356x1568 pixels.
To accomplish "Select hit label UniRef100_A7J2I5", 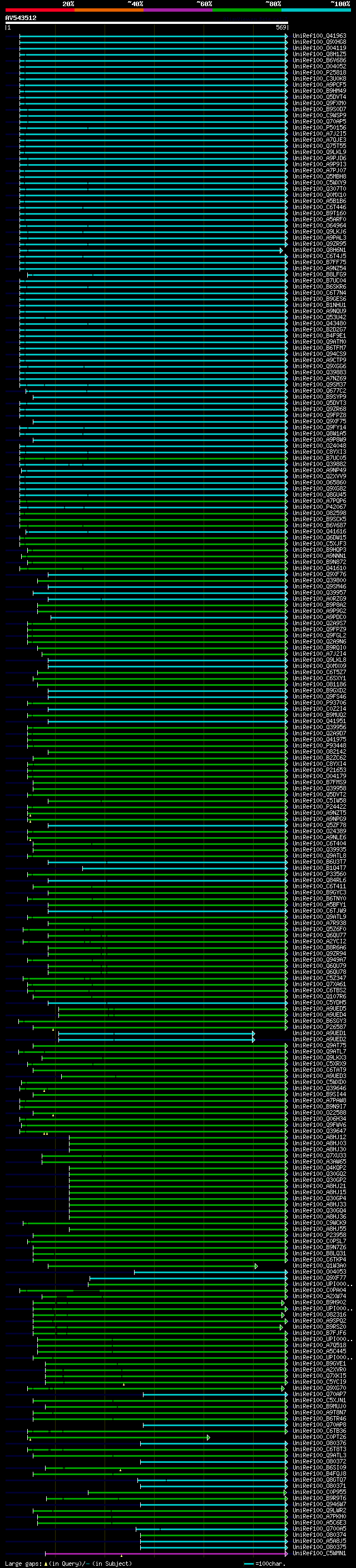I will [x=319, y=134].
